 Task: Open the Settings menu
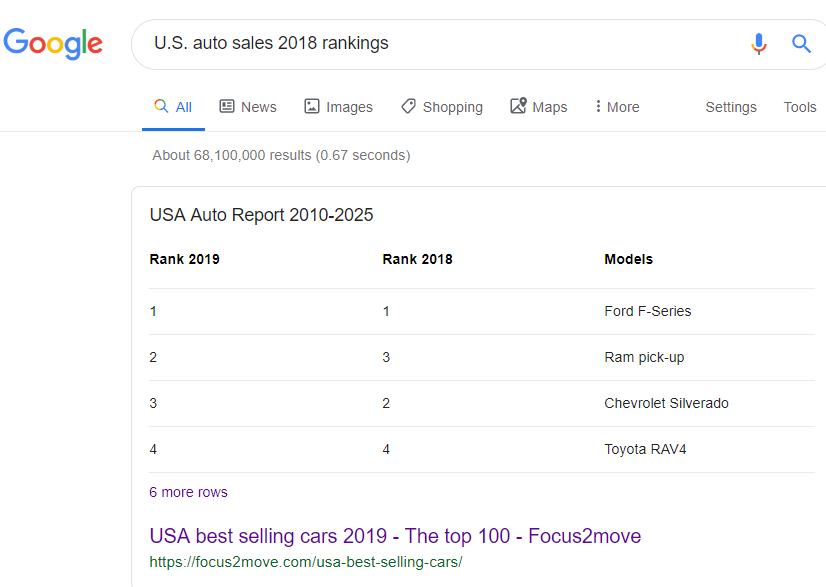tap(731, 107)
